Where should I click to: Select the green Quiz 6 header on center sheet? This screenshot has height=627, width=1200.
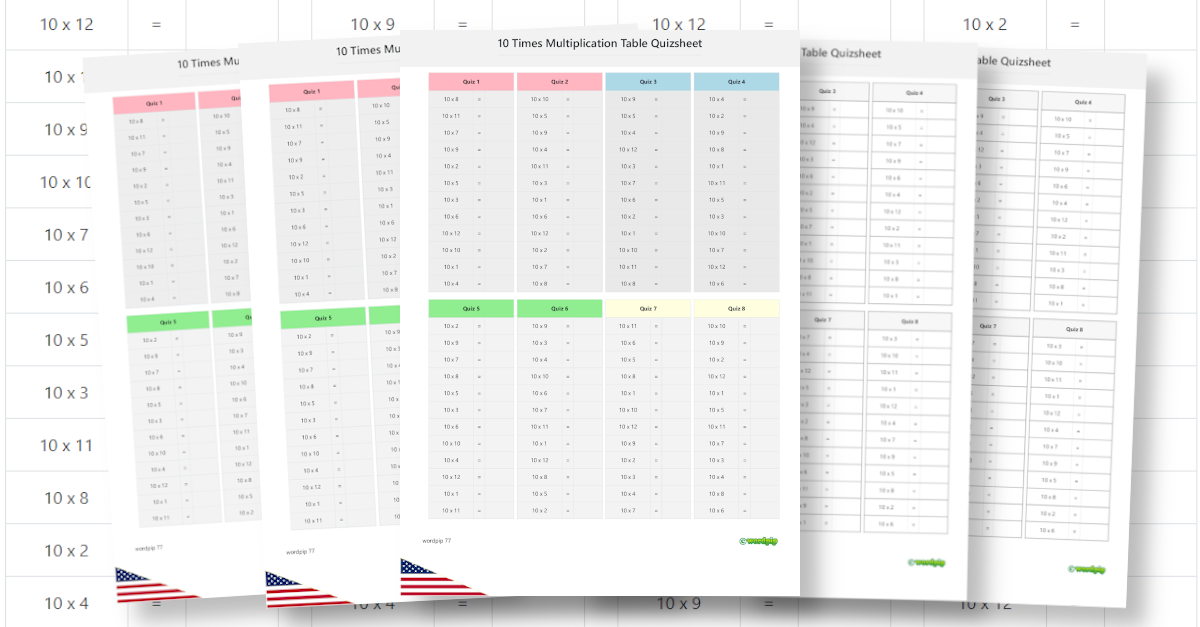click(x=559, y=309)
